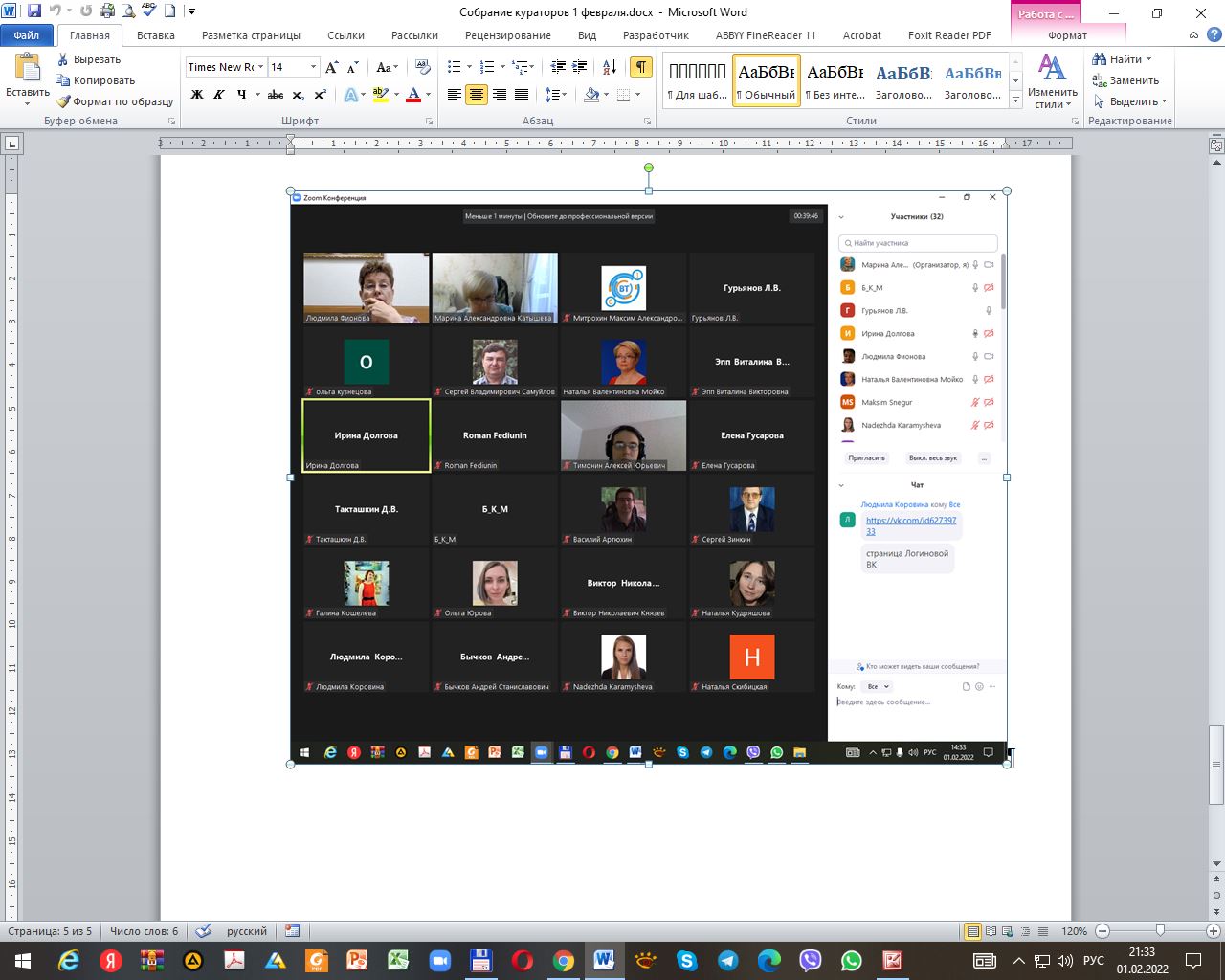Click the Cut scissors icon
The image size is (1225, 980).
pyautogui.click(x=64, y=59)
